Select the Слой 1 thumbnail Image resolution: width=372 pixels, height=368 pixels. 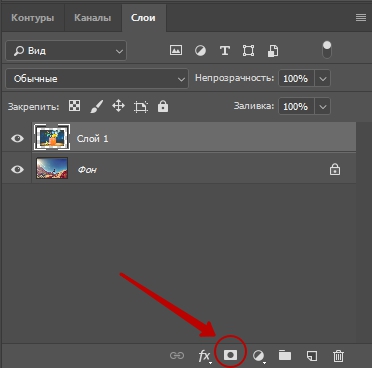[x=52, y=137]
